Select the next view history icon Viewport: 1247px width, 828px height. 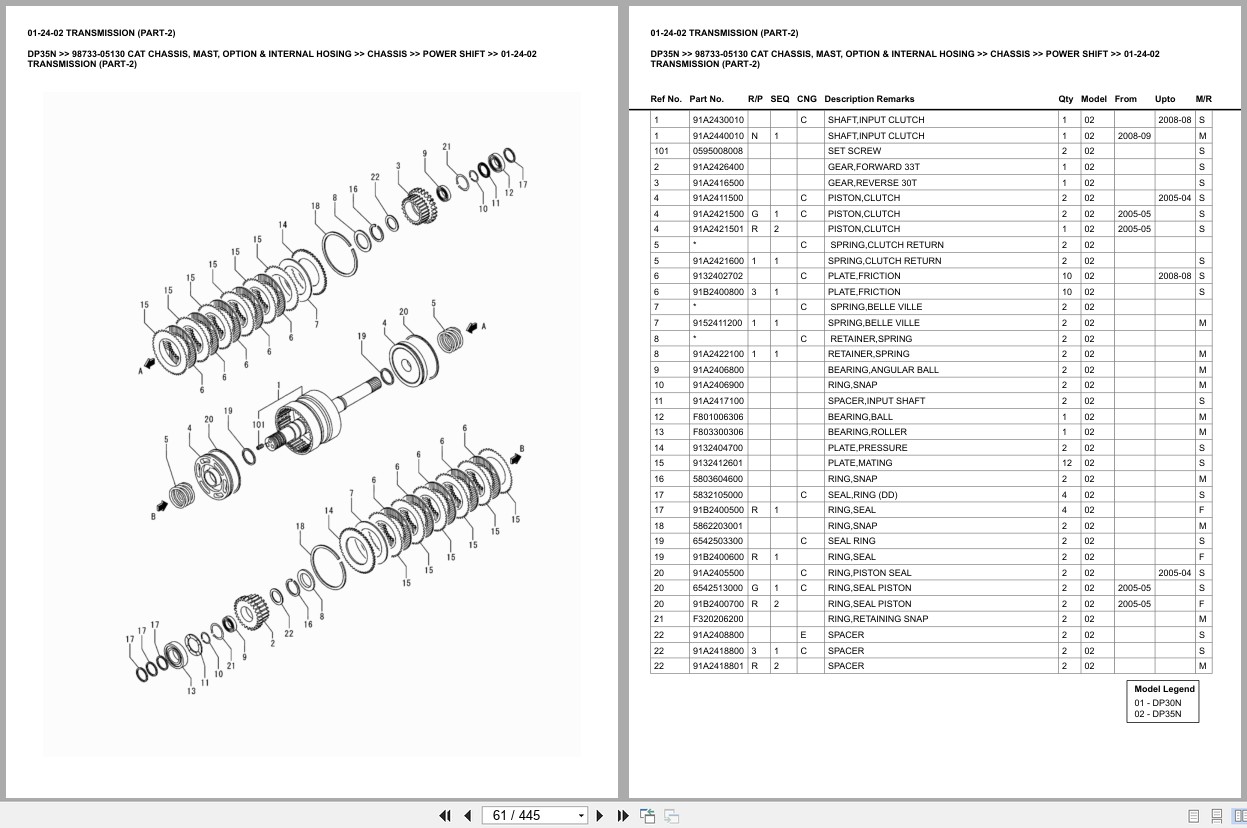[x=670, y=815]
